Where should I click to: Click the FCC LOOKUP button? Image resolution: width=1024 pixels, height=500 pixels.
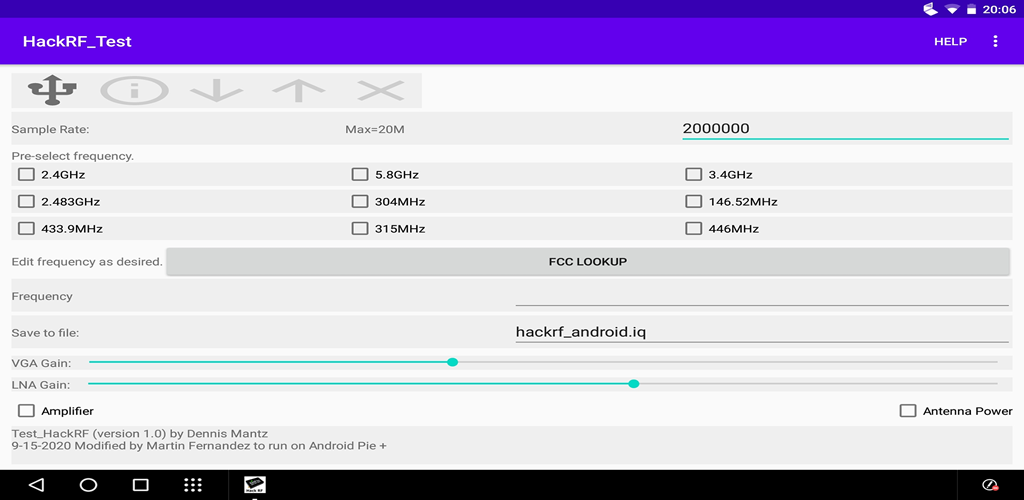(x=588, y=262)
